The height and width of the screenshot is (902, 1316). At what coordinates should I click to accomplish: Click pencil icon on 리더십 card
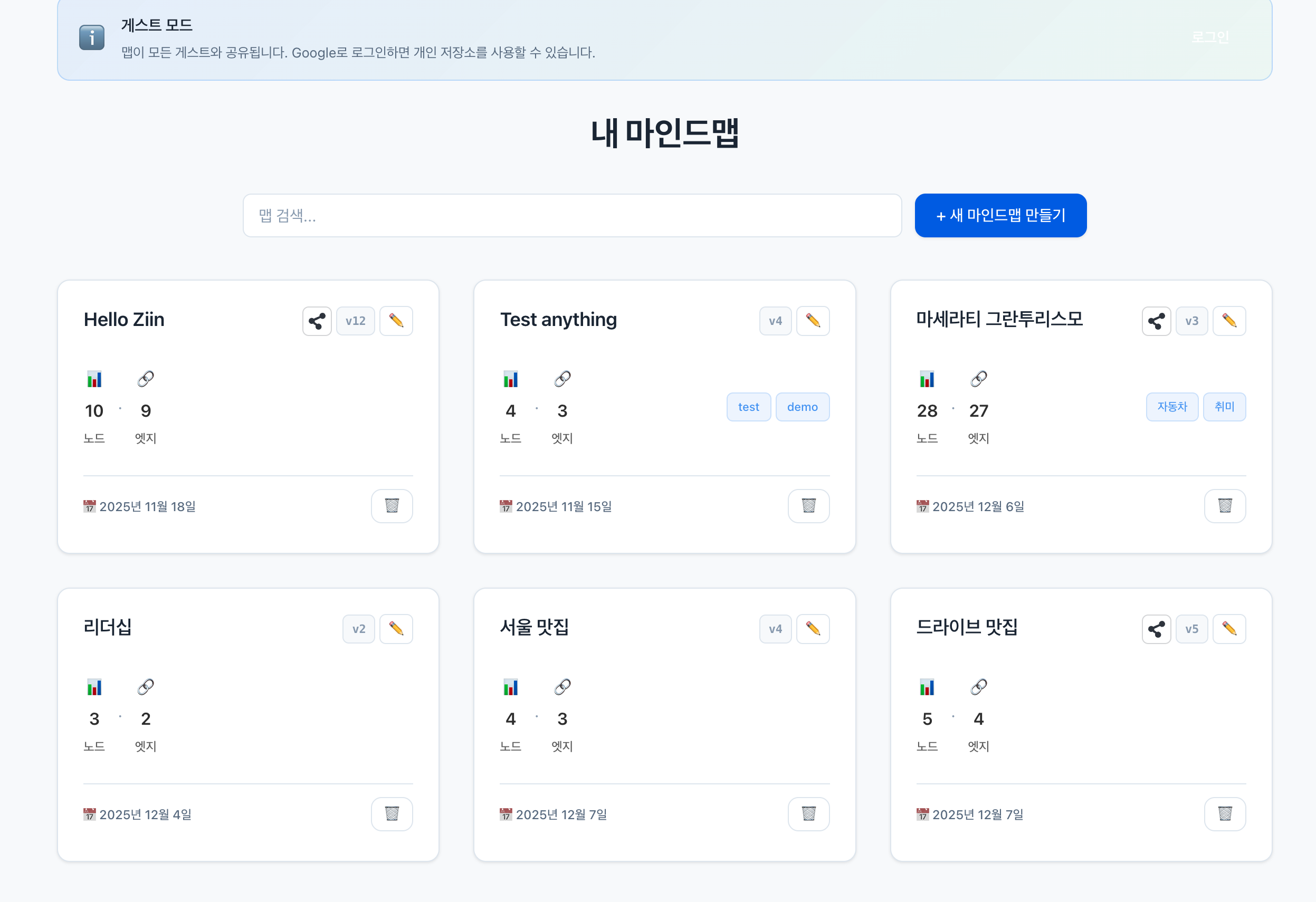tap(396, 629)
